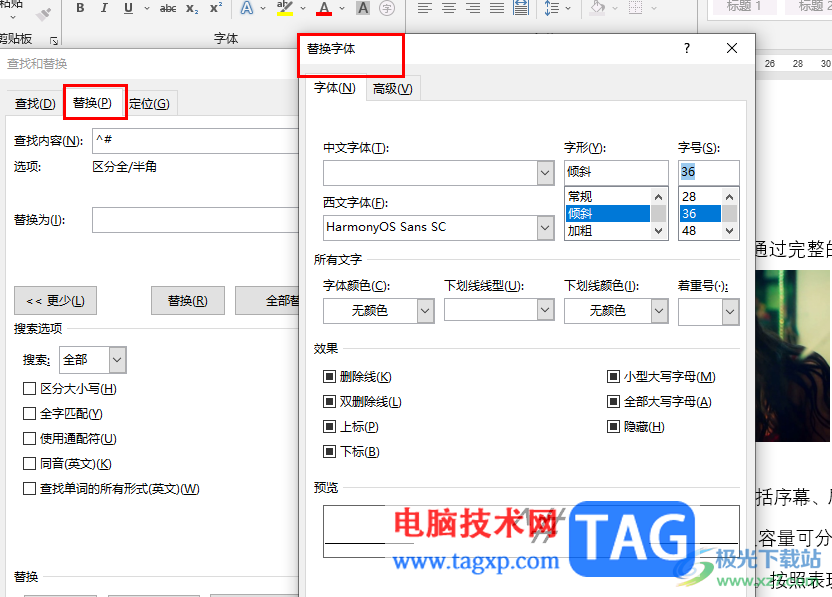This screenshot has width=832, height=597.
Task: Toggle 删除线(K) checkbox
Action: [x=330, y=377]
